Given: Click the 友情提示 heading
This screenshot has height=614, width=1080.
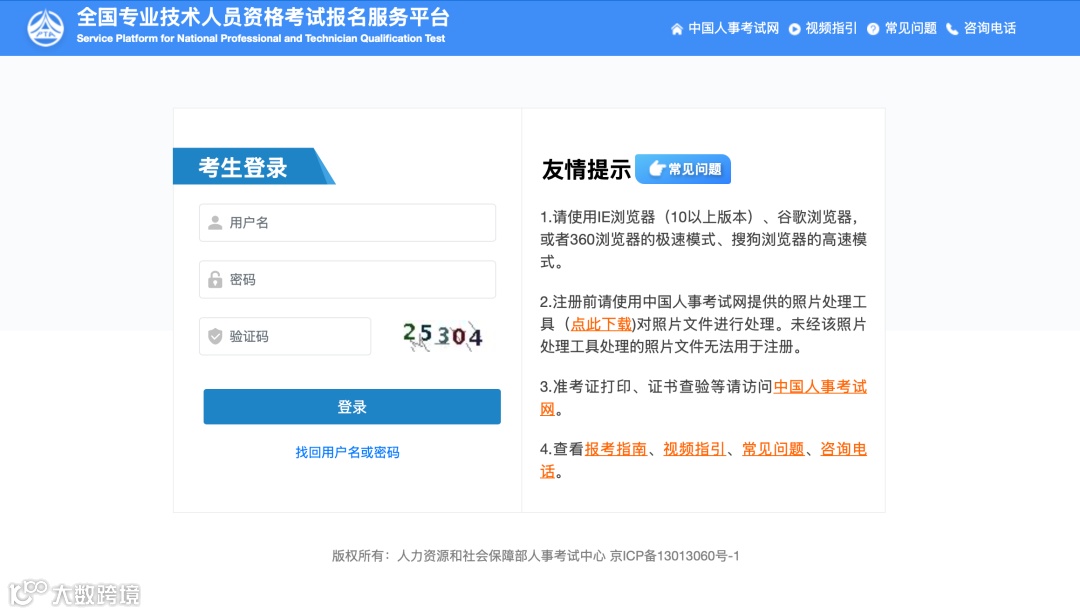Looking at the screenshot, I should [586, 170].
